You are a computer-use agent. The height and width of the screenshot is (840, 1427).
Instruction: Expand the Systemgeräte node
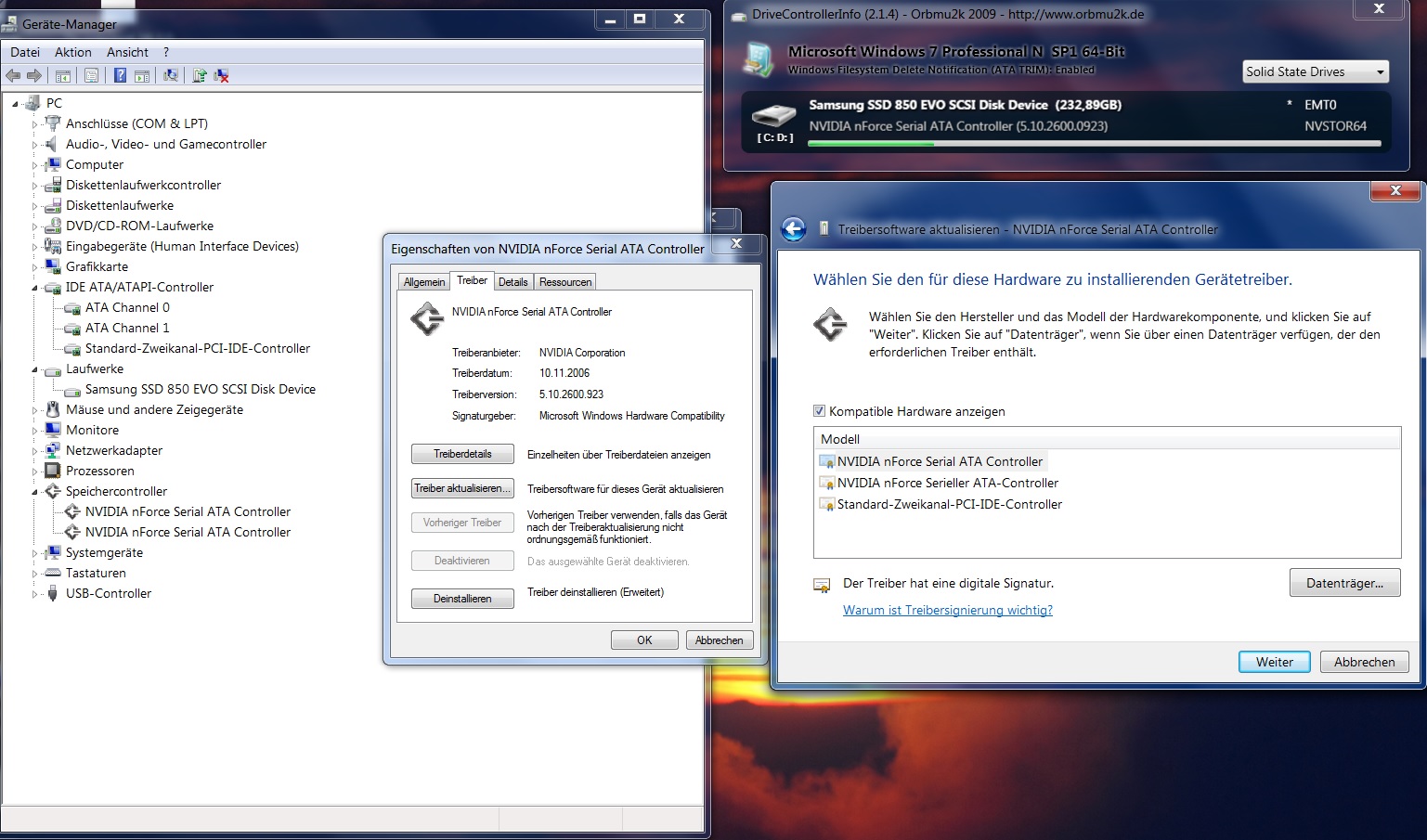point(35,552)
